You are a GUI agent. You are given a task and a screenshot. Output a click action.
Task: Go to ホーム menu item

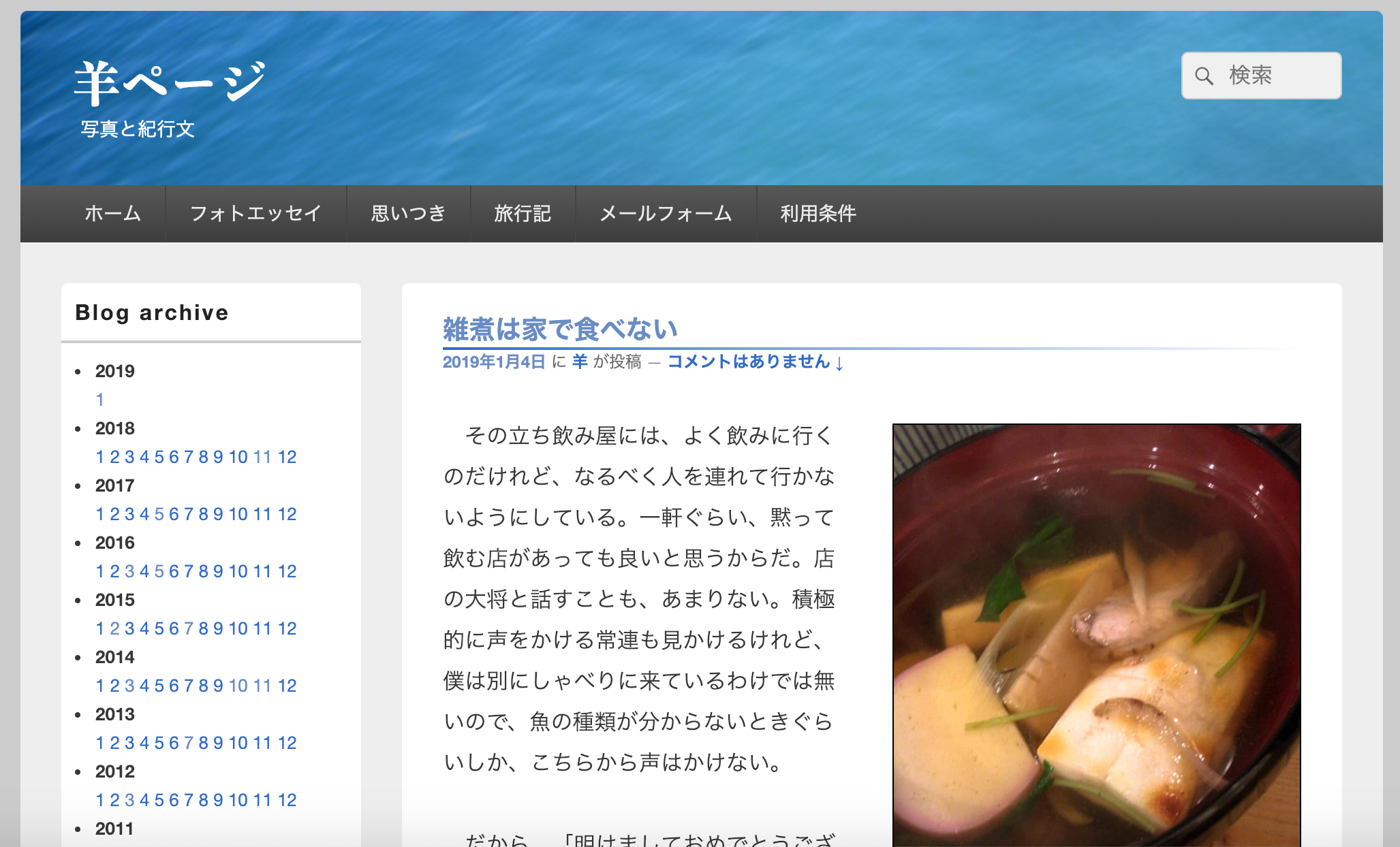112,214
